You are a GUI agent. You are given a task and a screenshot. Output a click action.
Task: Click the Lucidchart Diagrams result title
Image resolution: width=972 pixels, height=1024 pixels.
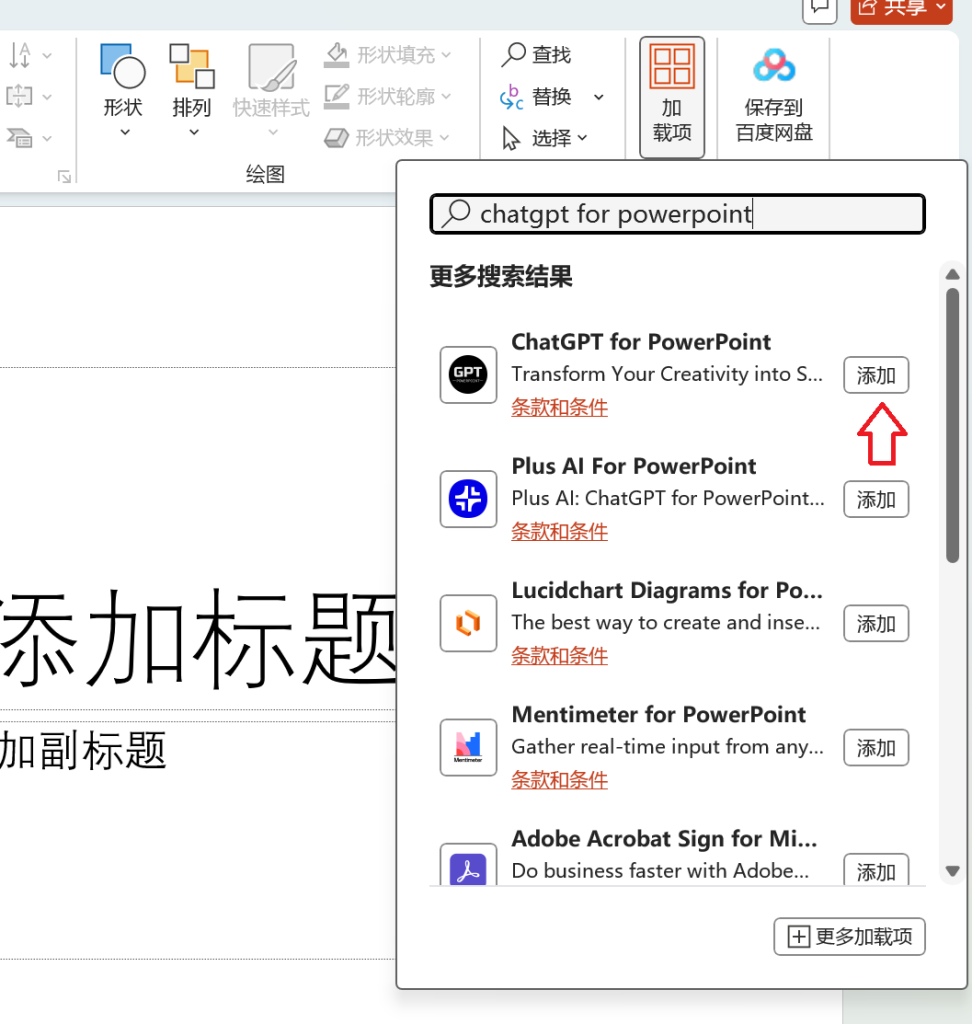coord(667,590)
